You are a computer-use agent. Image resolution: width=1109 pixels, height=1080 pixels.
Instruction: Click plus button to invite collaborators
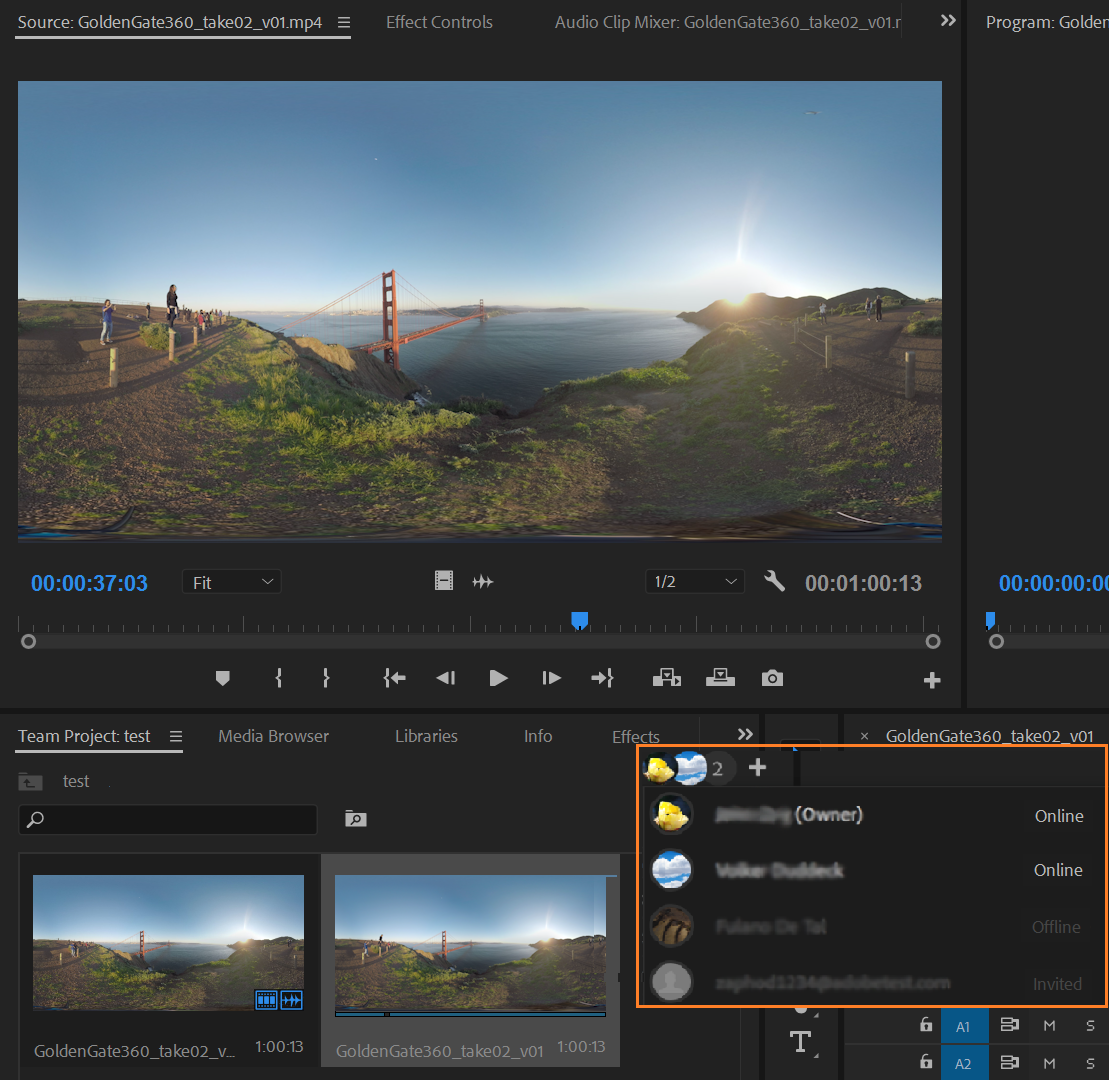(757, 768)
